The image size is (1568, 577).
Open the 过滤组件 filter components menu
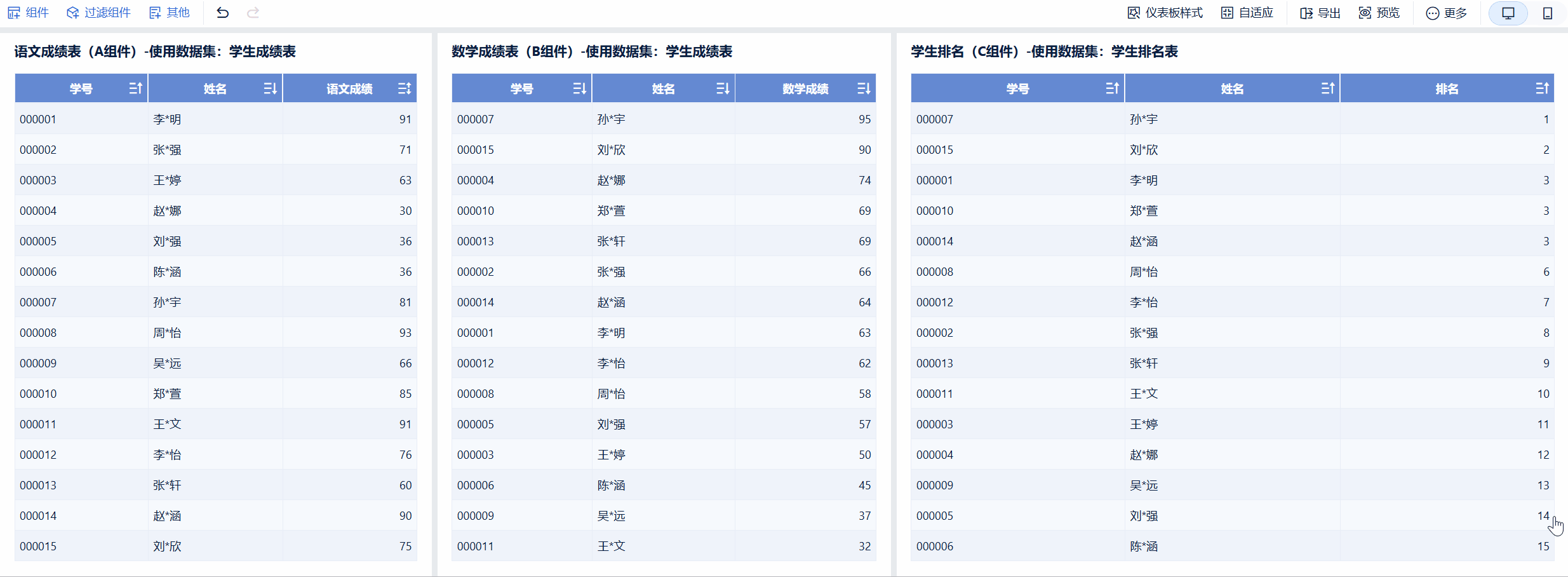[98, 13]
